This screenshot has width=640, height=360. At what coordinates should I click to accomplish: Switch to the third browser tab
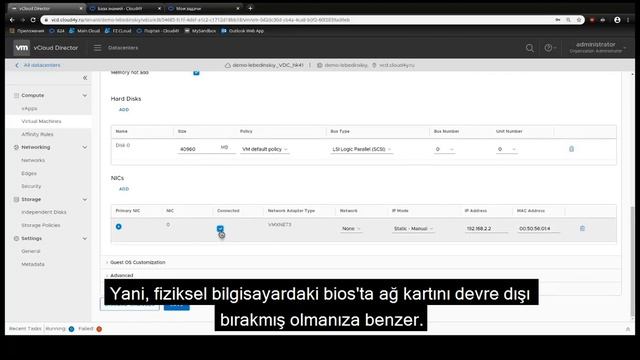click(203, 8)
